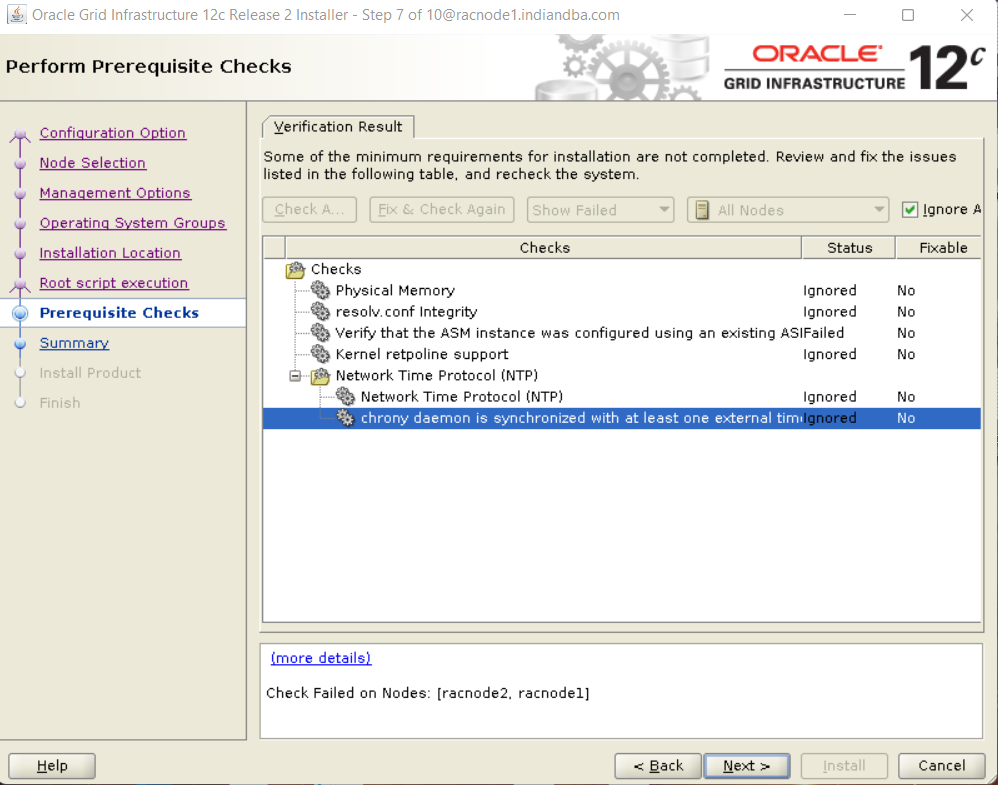The height and width of the screenshot is (785, 998).
Task: Select the Prerequisite Checks step
Action: tap(119, 313)
